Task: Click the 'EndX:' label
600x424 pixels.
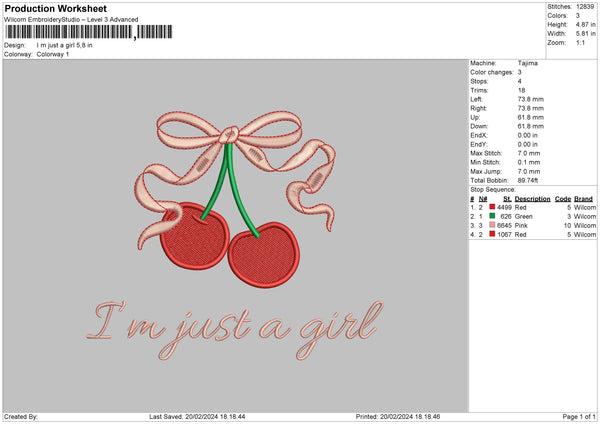Action: coord(479,135)
